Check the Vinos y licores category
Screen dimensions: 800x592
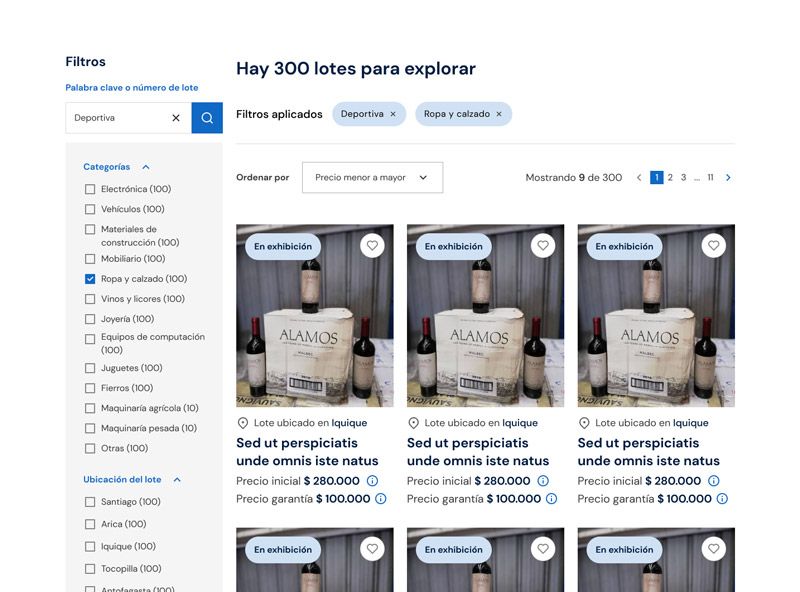90,299
